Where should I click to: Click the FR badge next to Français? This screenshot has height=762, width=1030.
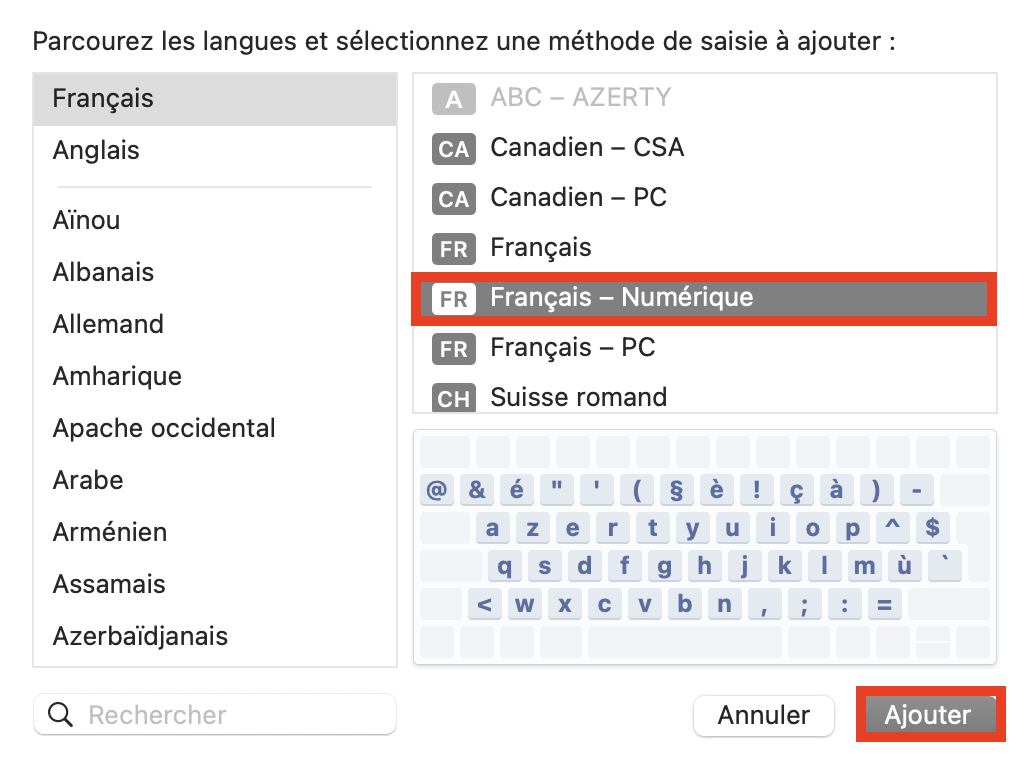tap(453, 249)
